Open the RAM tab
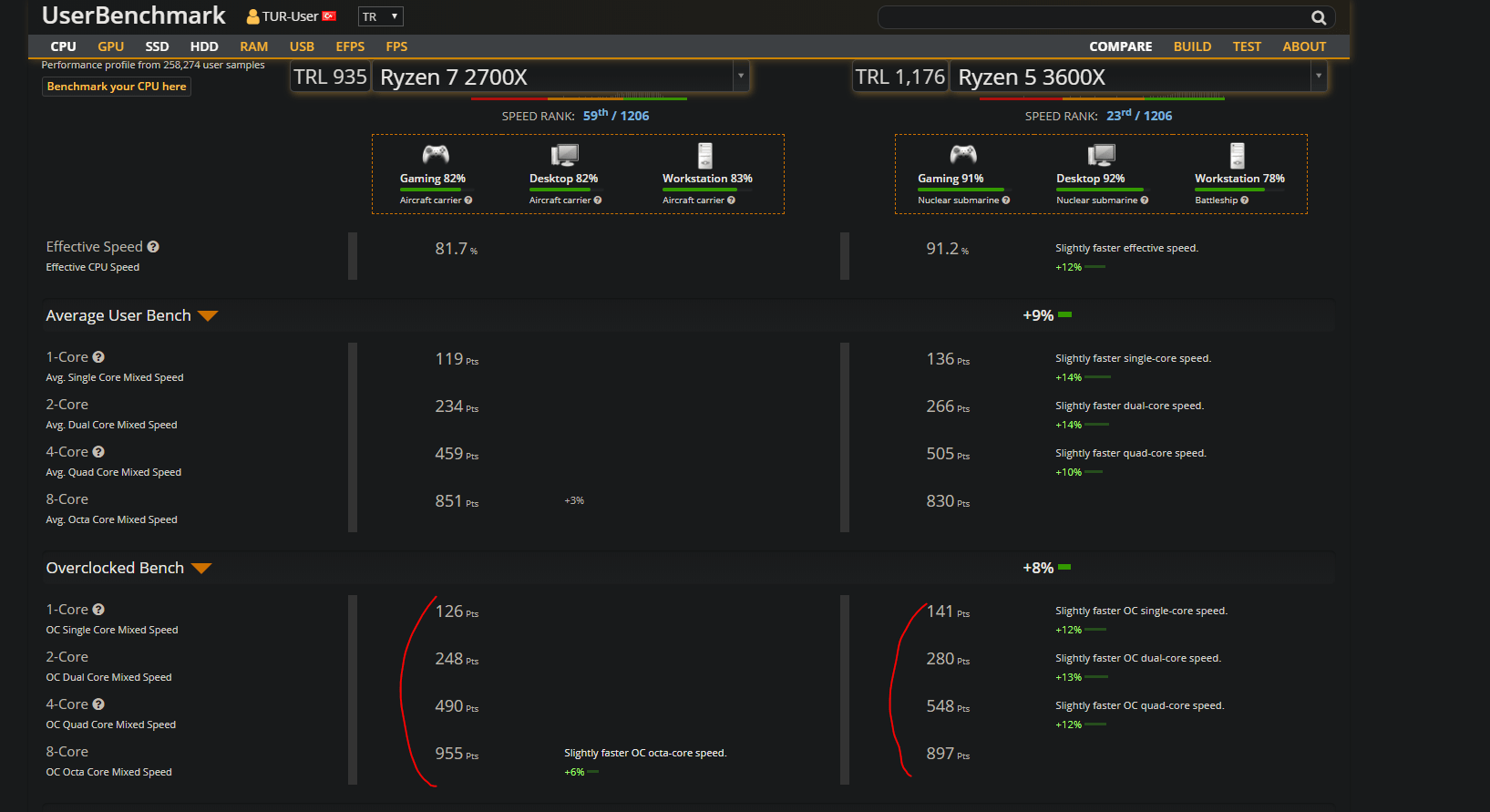This screenshot has width=1490, height=812. click(x=254, y=46)
